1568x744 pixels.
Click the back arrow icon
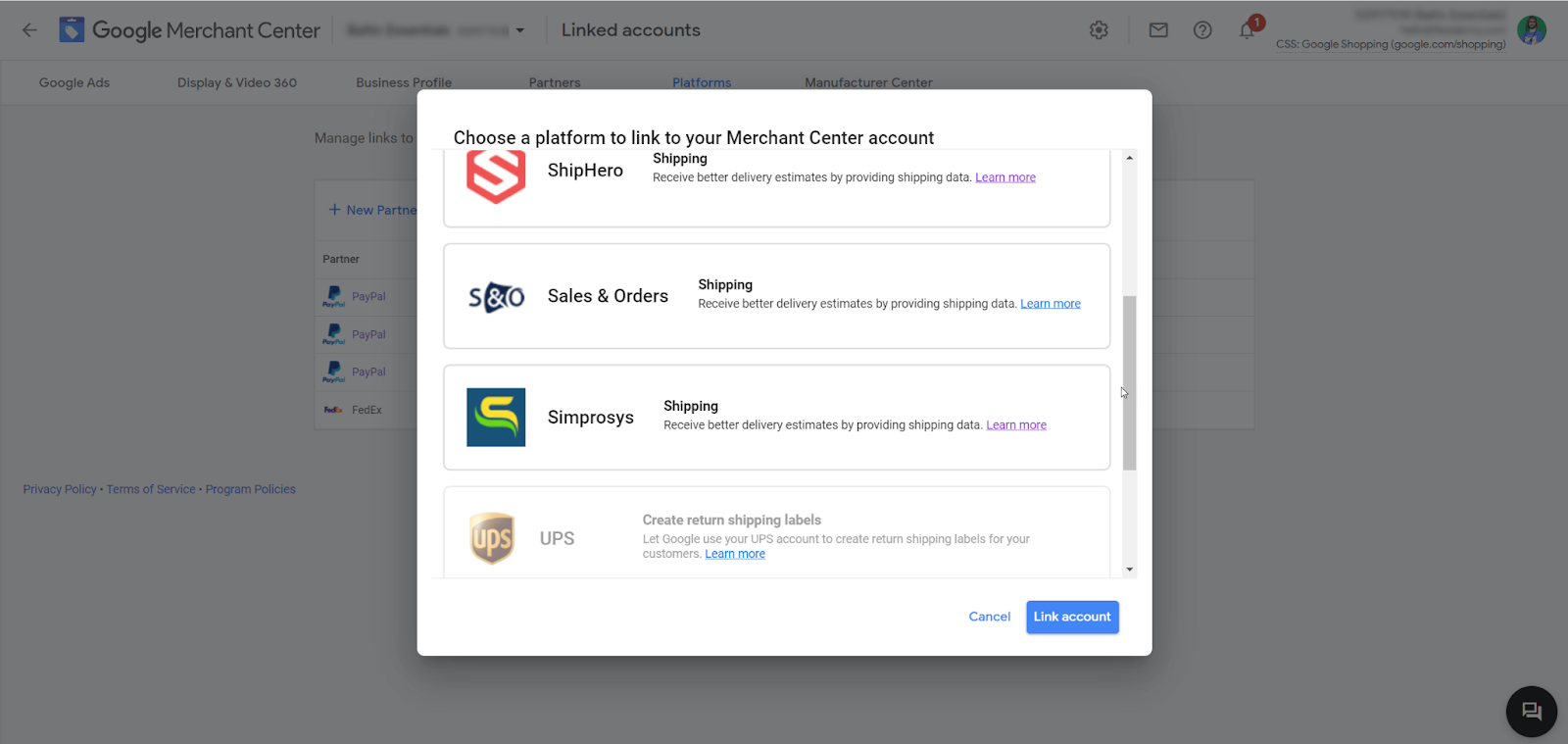29,30
